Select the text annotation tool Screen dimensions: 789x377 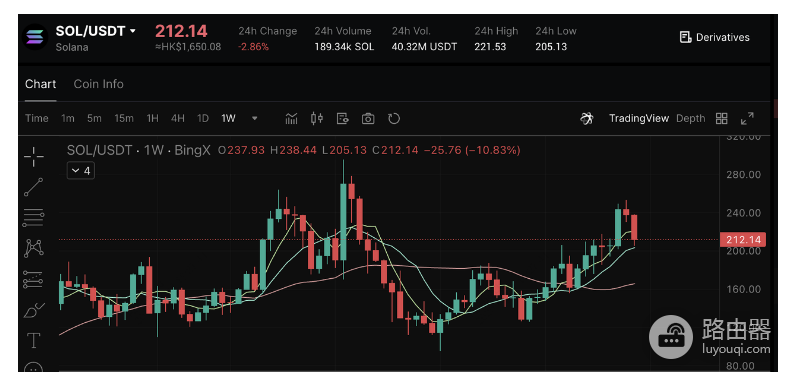pos(34,341)
